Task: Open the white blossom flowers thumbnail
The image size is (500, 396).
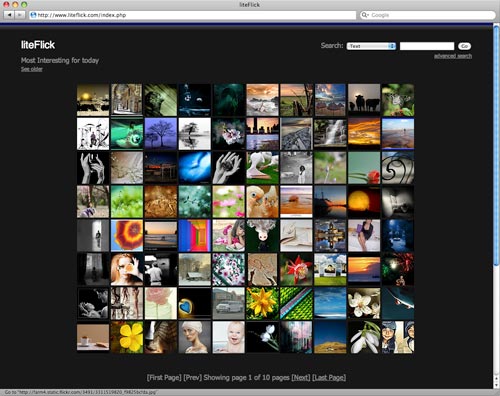Action: pyautogui.click(x=364, y=304)
